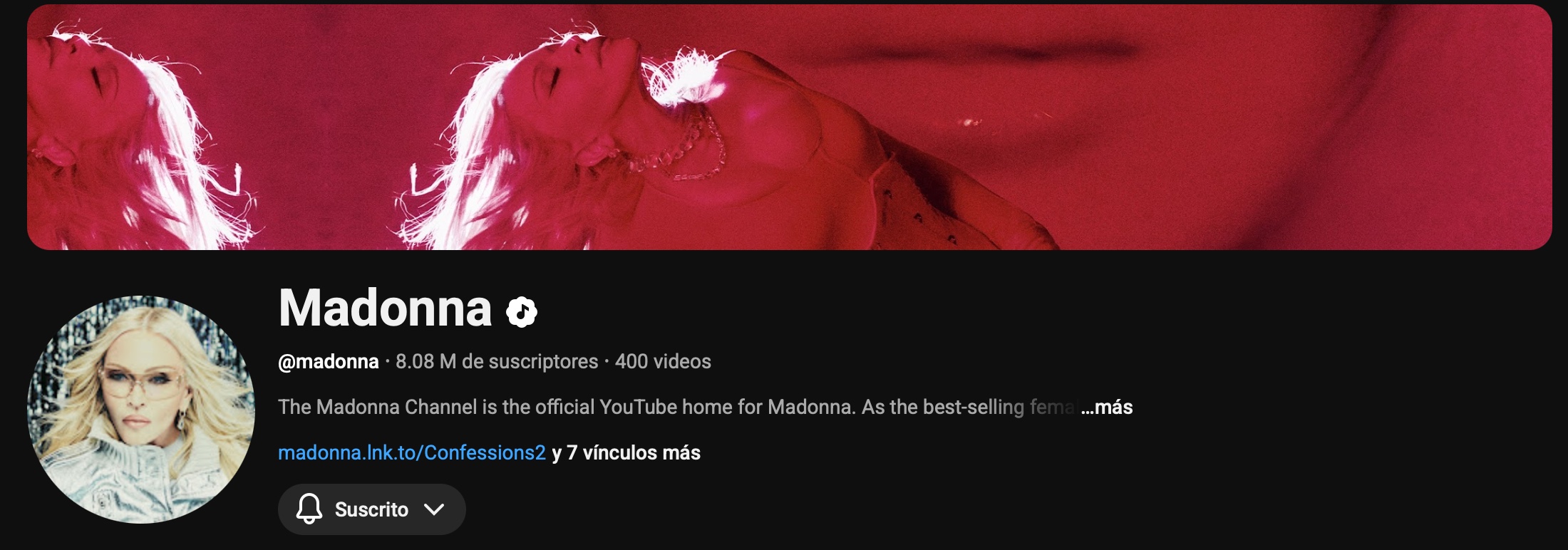This screenshot has height=550, width=1568.
Task: Click the official artist music note badge
Action: (x=521, y=312)
